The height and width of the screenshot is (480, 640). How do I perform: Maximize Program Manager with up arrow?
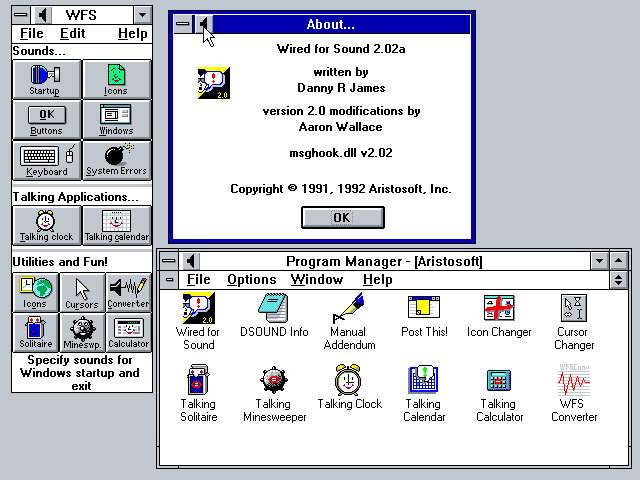tap(619, 261)
